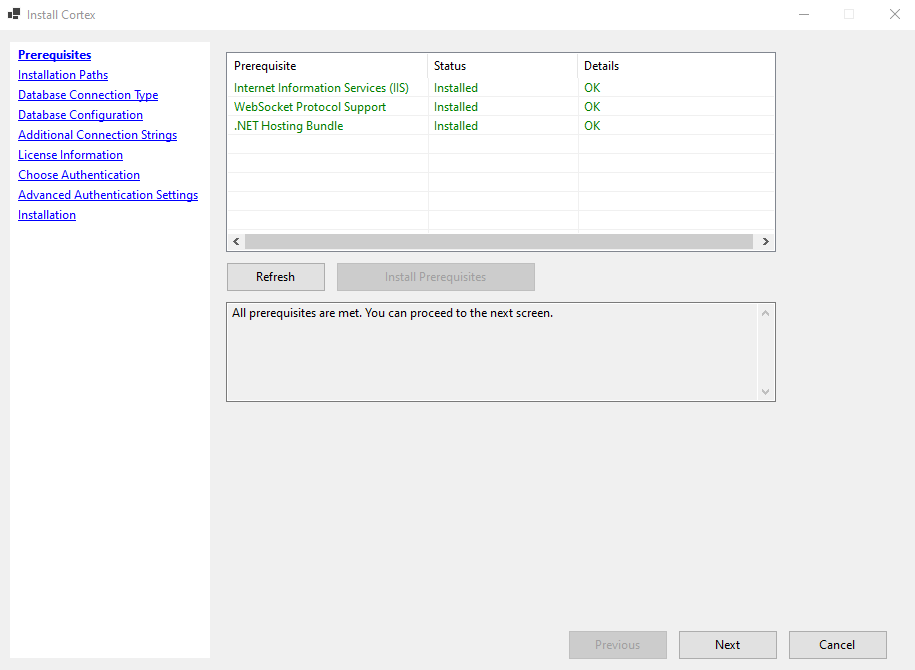Click the right arrow of the horizontal scrollbar

pyautogui.click(x=765, y=241)
